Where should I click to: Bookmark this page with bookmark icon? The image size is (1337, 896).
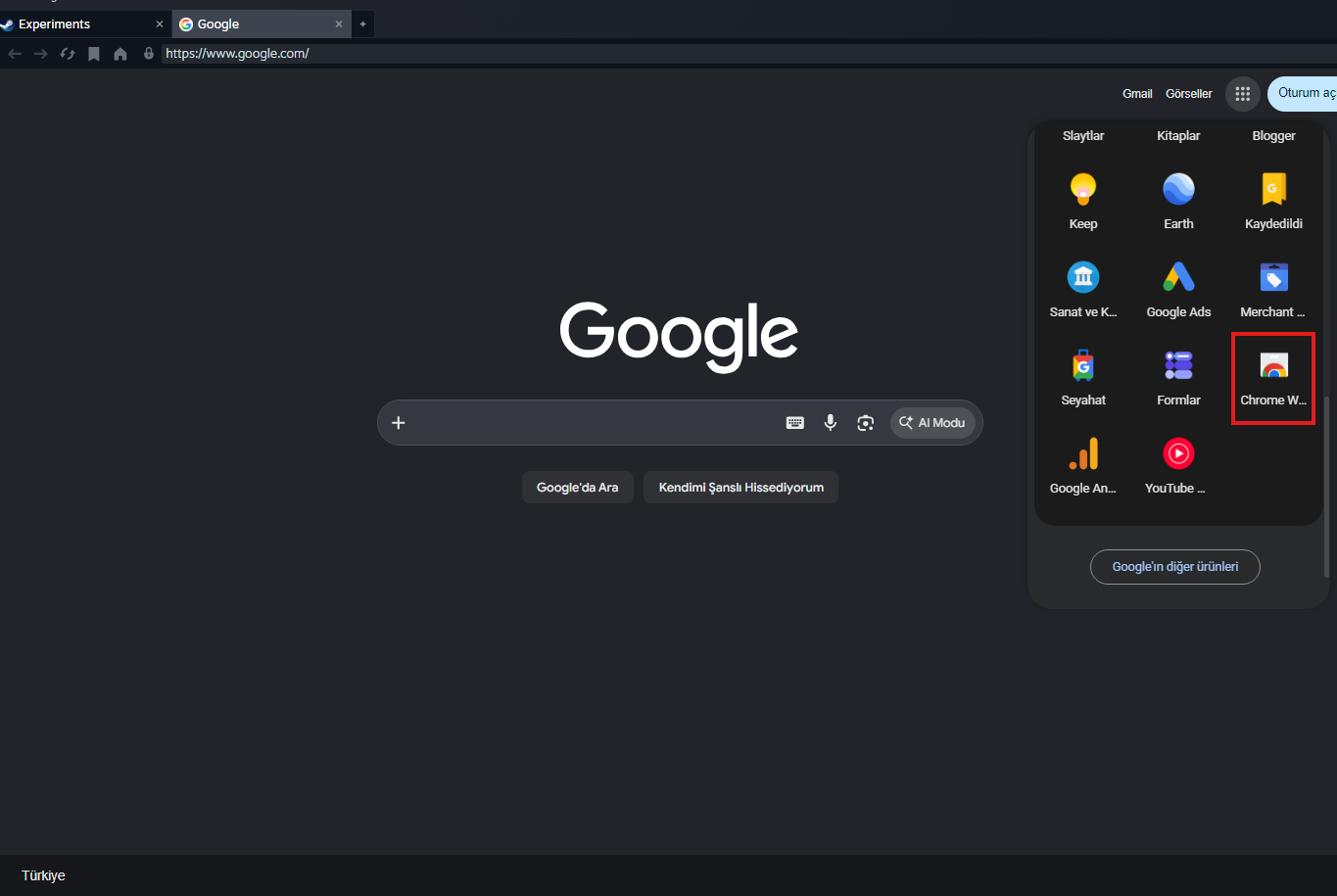[94, 54]
